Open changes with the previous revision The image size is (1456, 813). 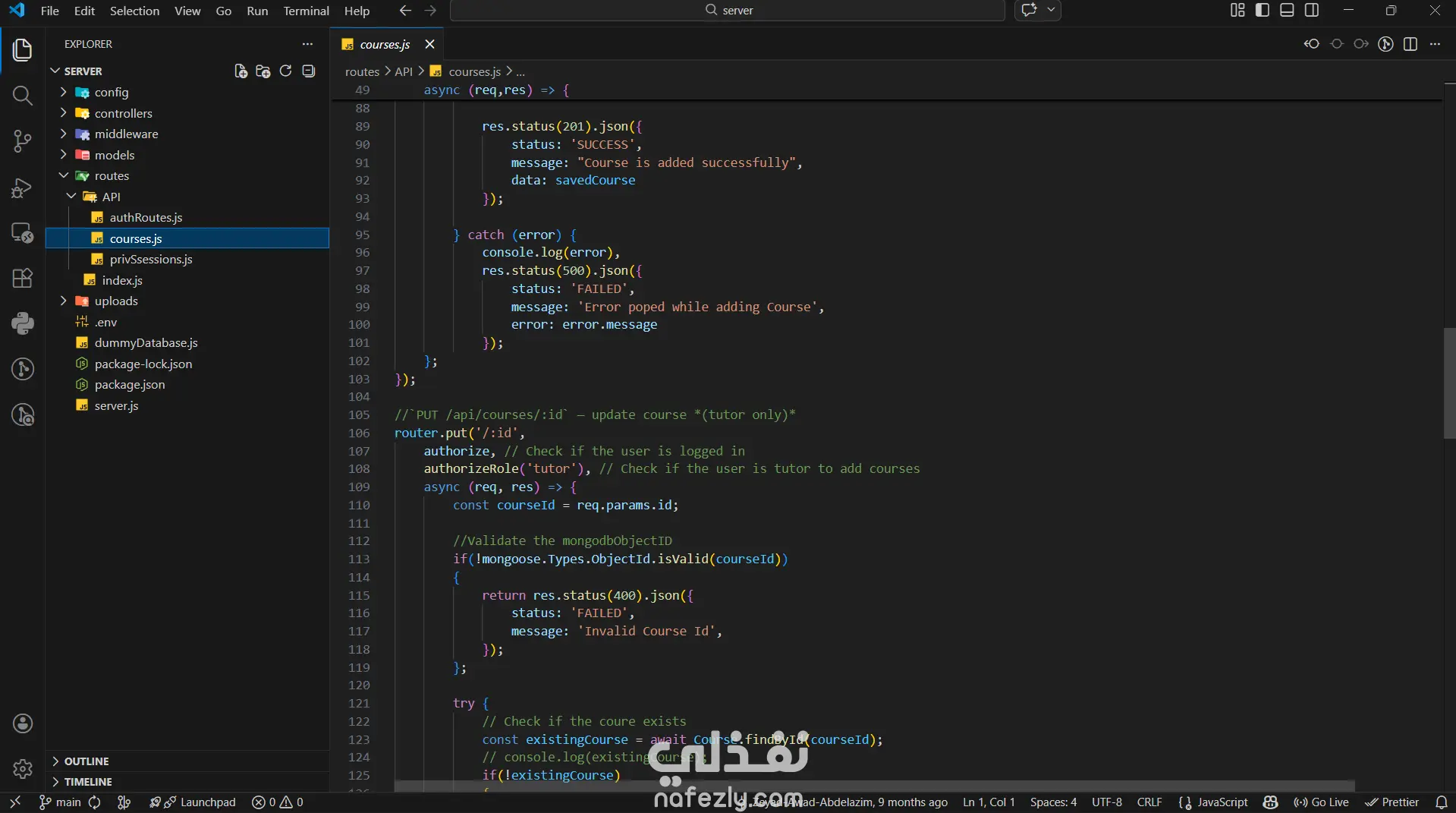(1312, 44)
